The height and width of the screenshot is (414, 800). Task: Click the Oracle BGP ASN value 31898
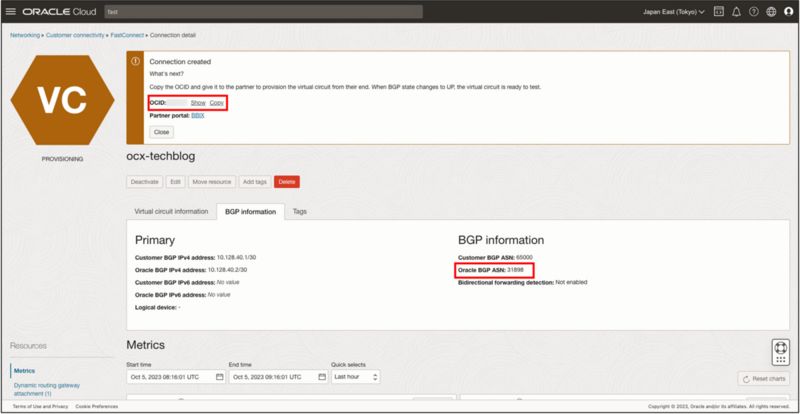point(515,270)
